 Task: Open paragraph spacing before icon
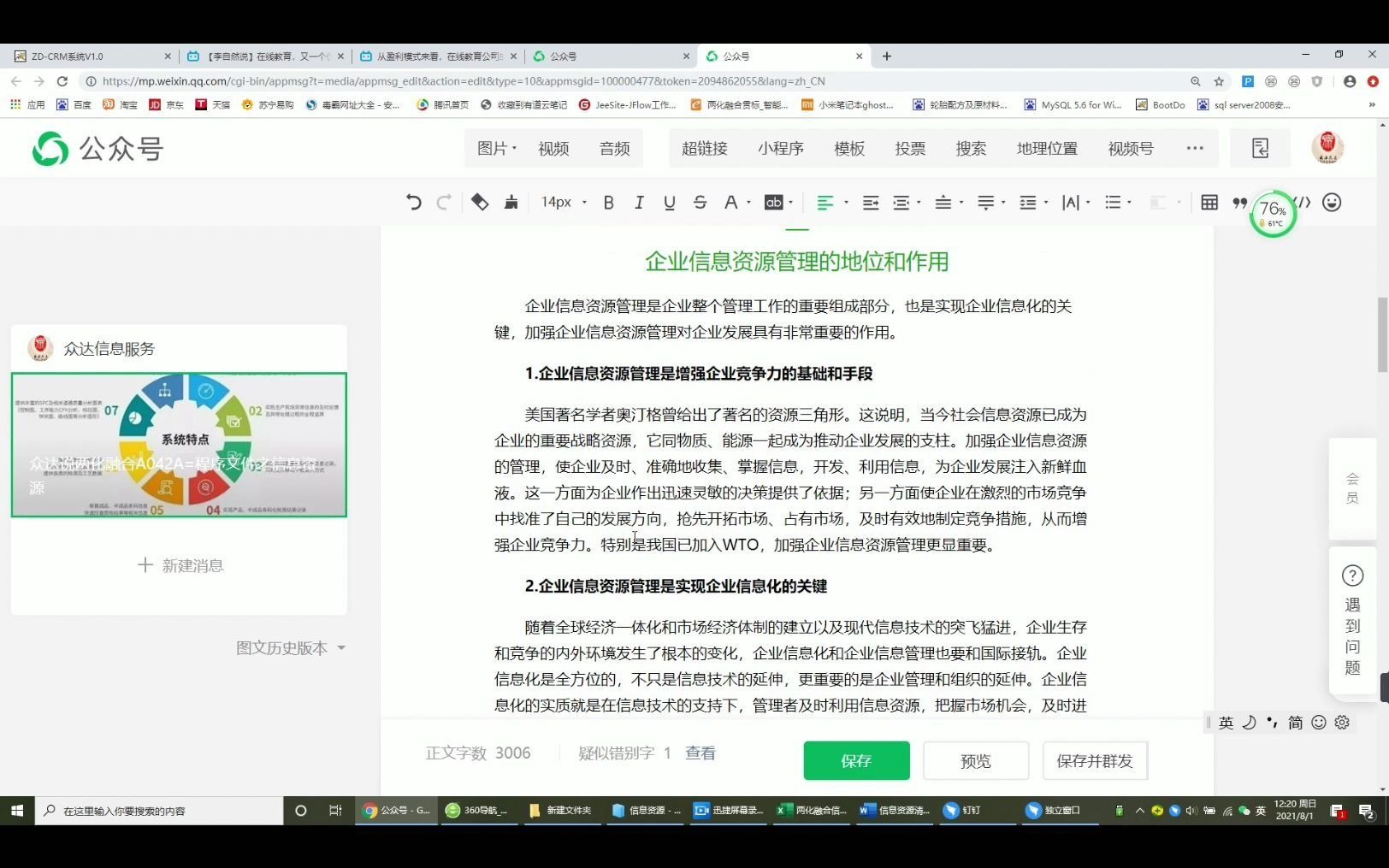point(943,203)
